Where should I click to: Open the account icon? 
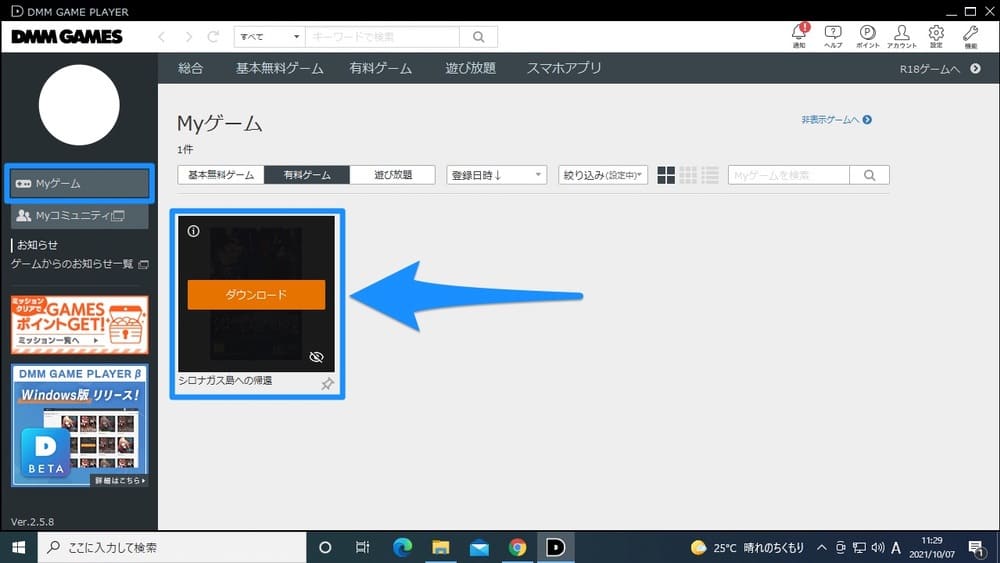point(901,34)
